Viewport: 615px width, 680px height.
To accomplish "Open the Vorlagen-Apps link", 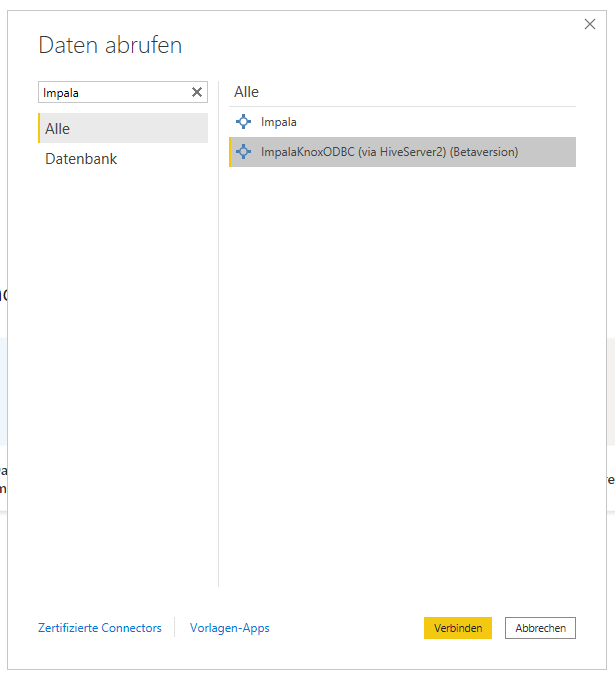I will click(x=229, y=628).
